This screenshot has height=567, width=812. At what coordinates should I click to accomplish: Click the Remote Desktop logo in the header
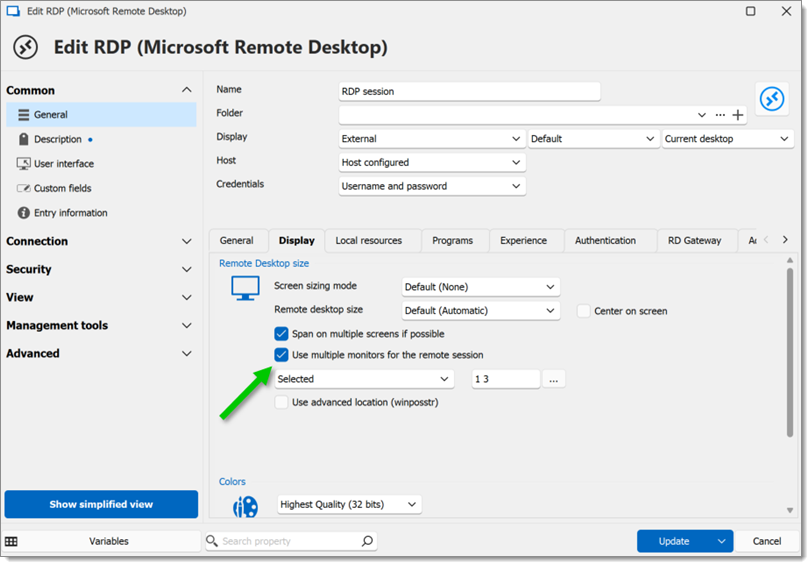point(25,47)
